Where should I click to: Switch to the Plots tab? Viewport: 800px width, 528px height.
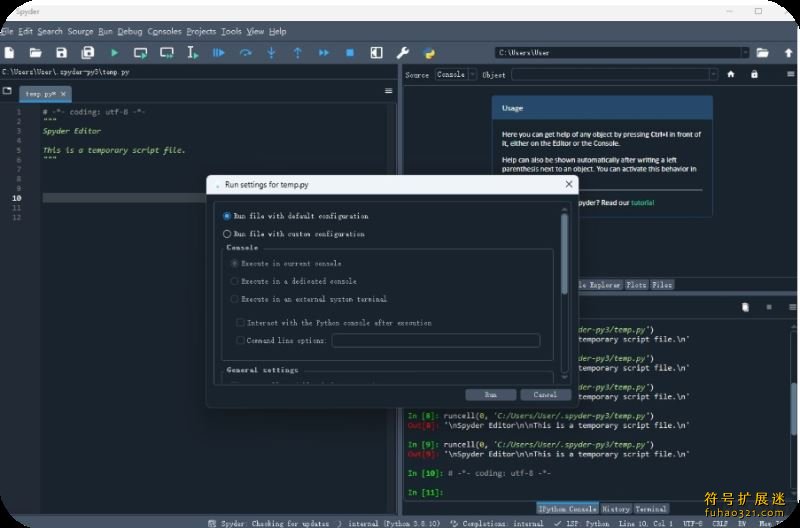pyautogui.click(x=636, y=285)
